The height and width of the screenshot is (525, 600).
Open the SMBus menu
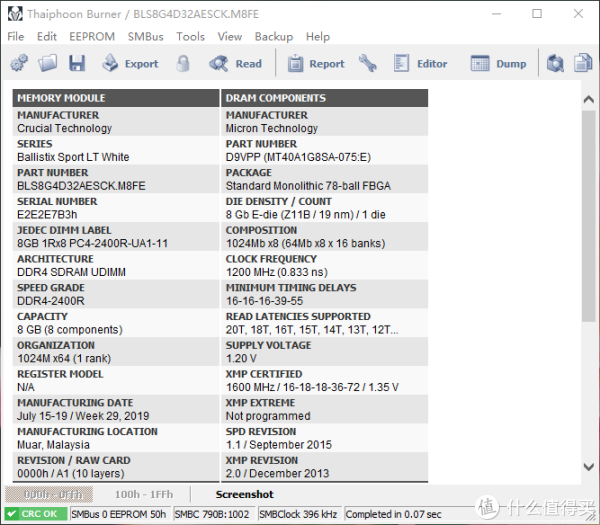tap(145, 37)
